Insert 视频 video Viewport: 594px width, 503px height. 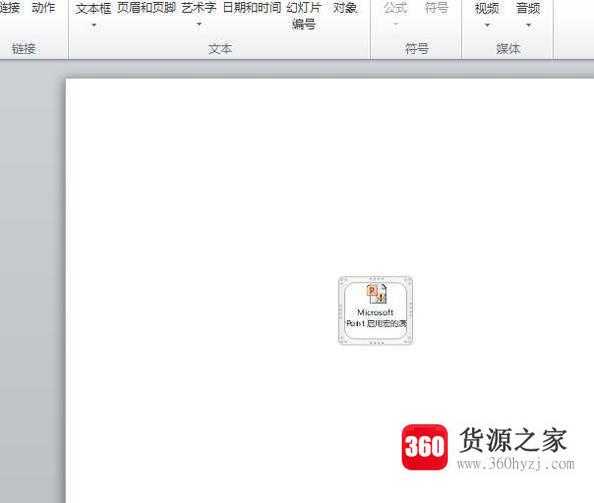[487, 8]
